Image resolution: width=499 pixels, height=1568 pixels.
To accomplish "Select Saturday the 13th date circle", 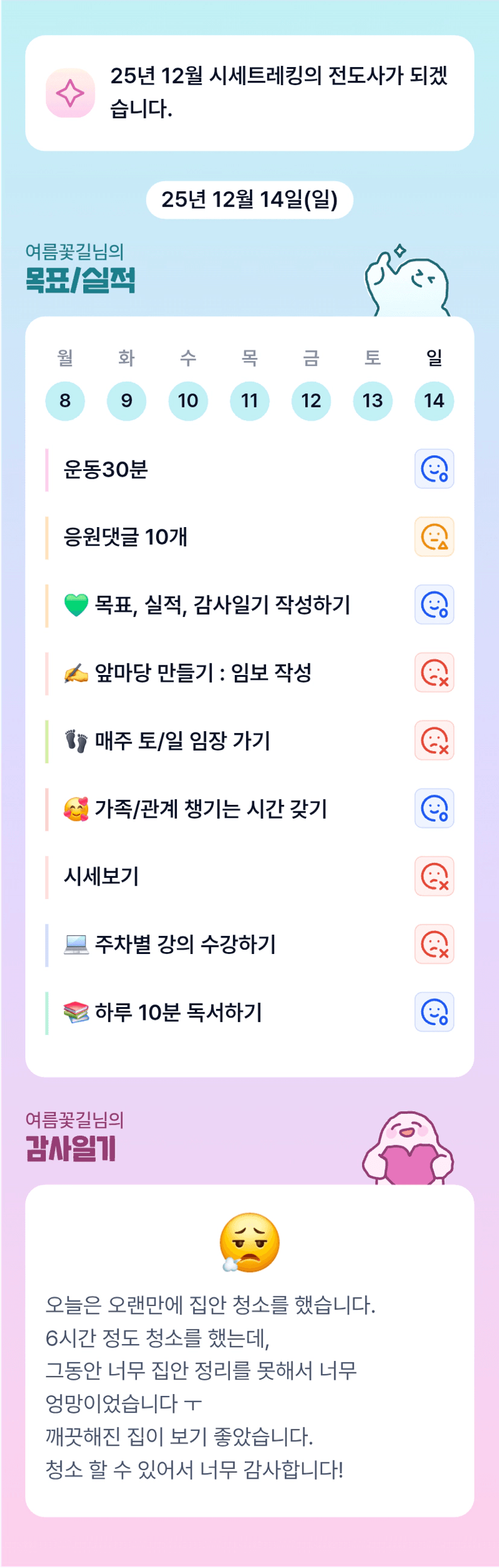I will 372,400.
